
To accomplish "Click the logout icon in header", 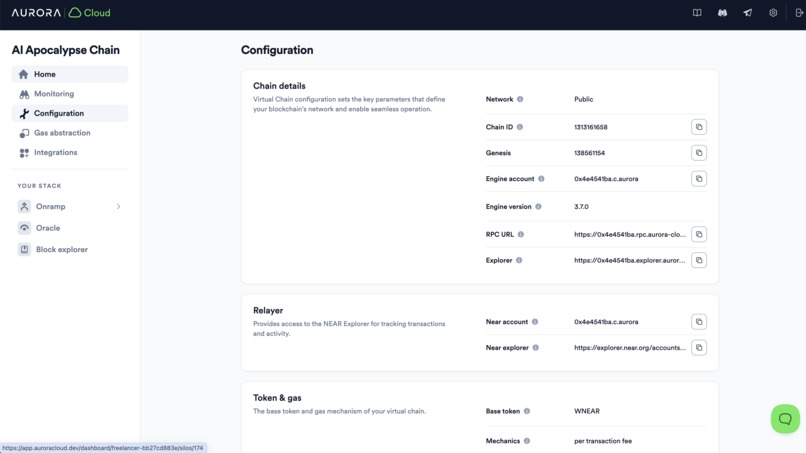I will pos(799,13).
